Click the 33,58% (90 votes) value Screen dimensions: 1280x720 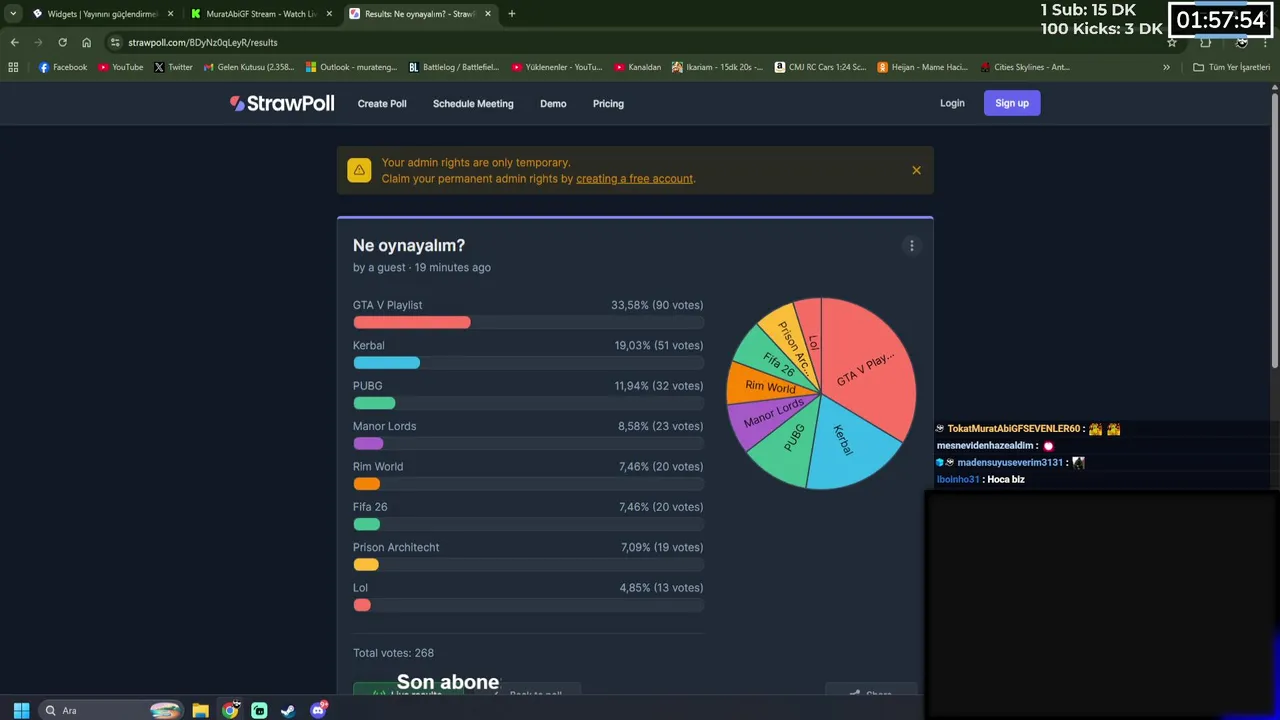pyautogui.click(x=657, y=305)
